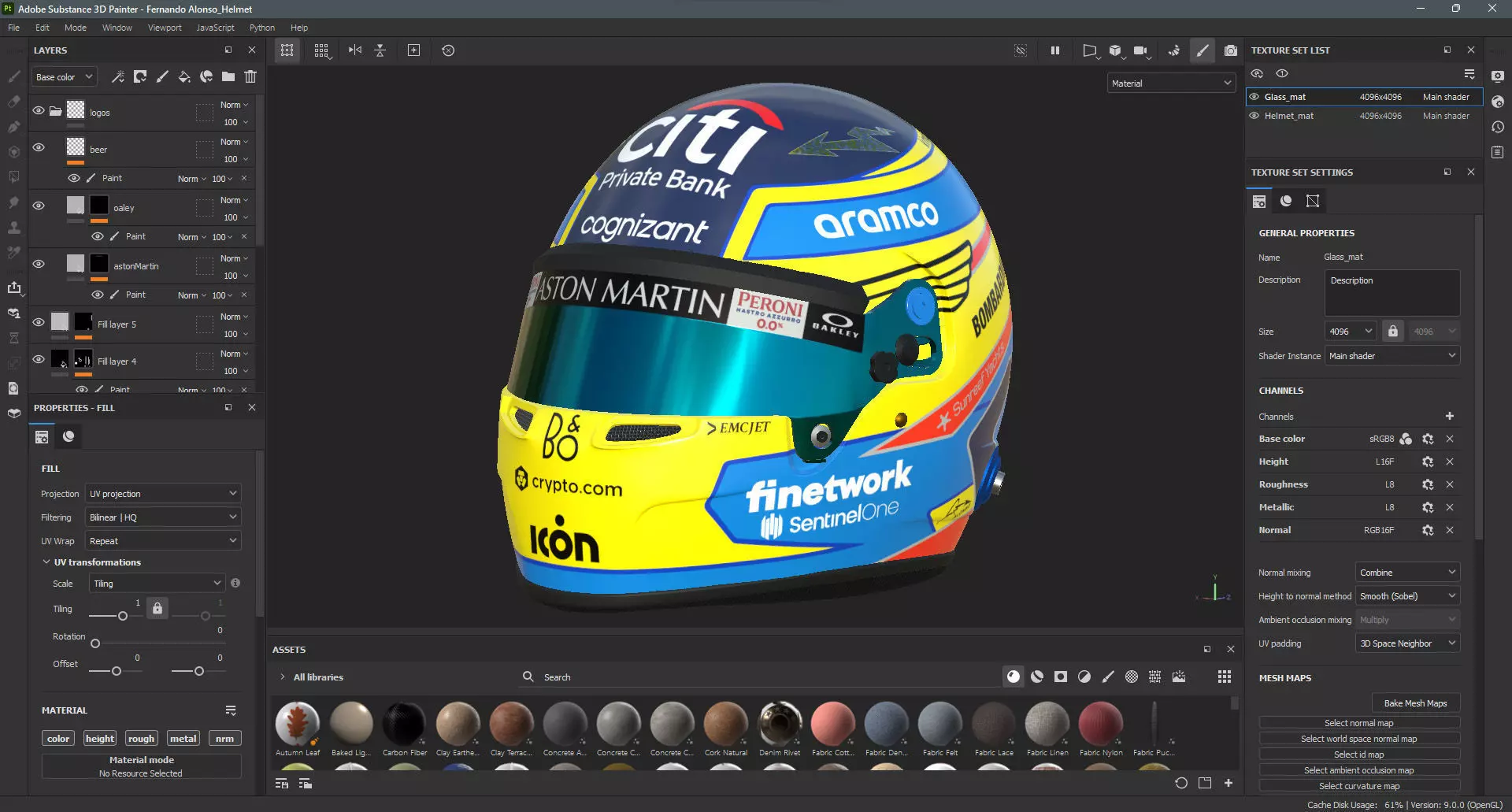Select the Paint brush tool in left toolbar
The image size is (1512, 812).
click(13, 76)
